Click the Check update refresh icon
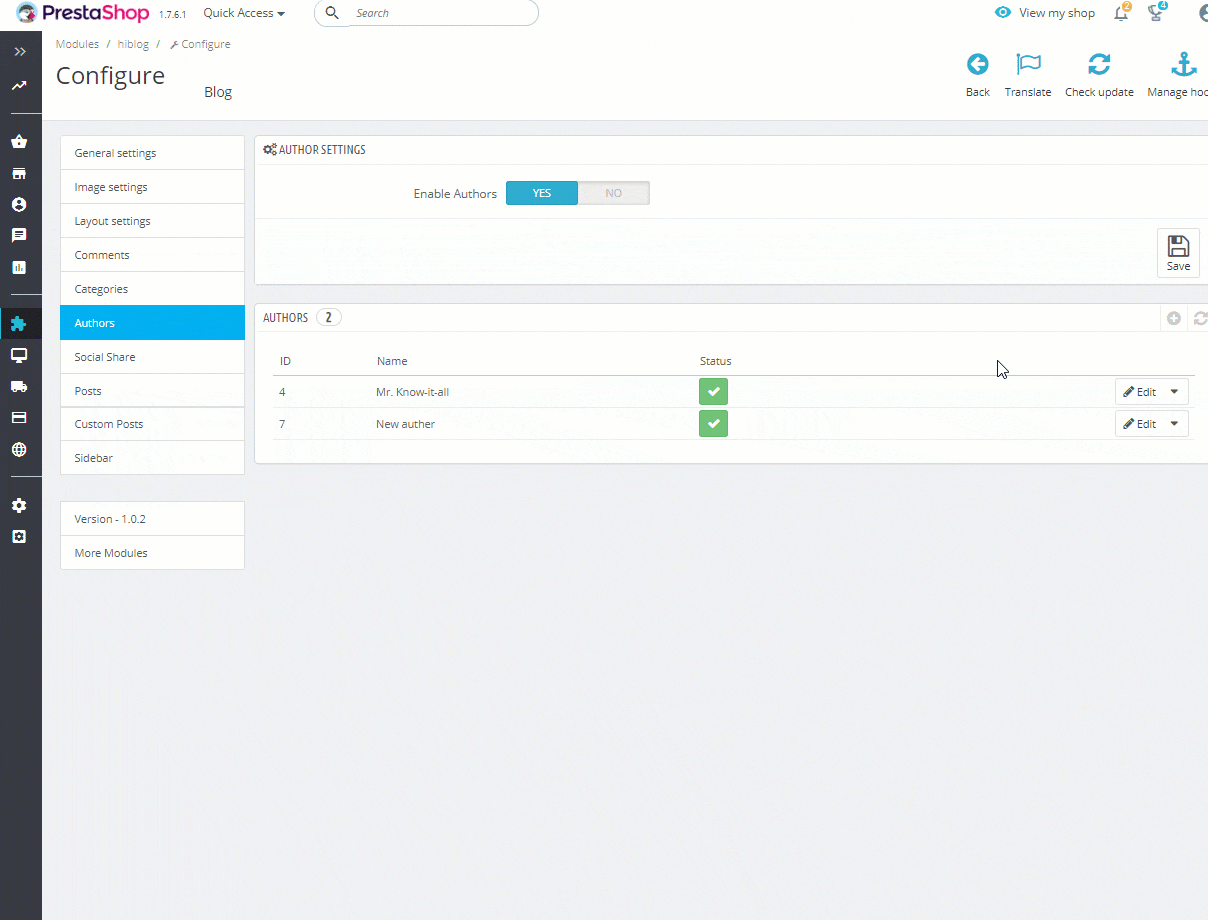Viewport: 1208px width, 920px height. (1099, 65)
